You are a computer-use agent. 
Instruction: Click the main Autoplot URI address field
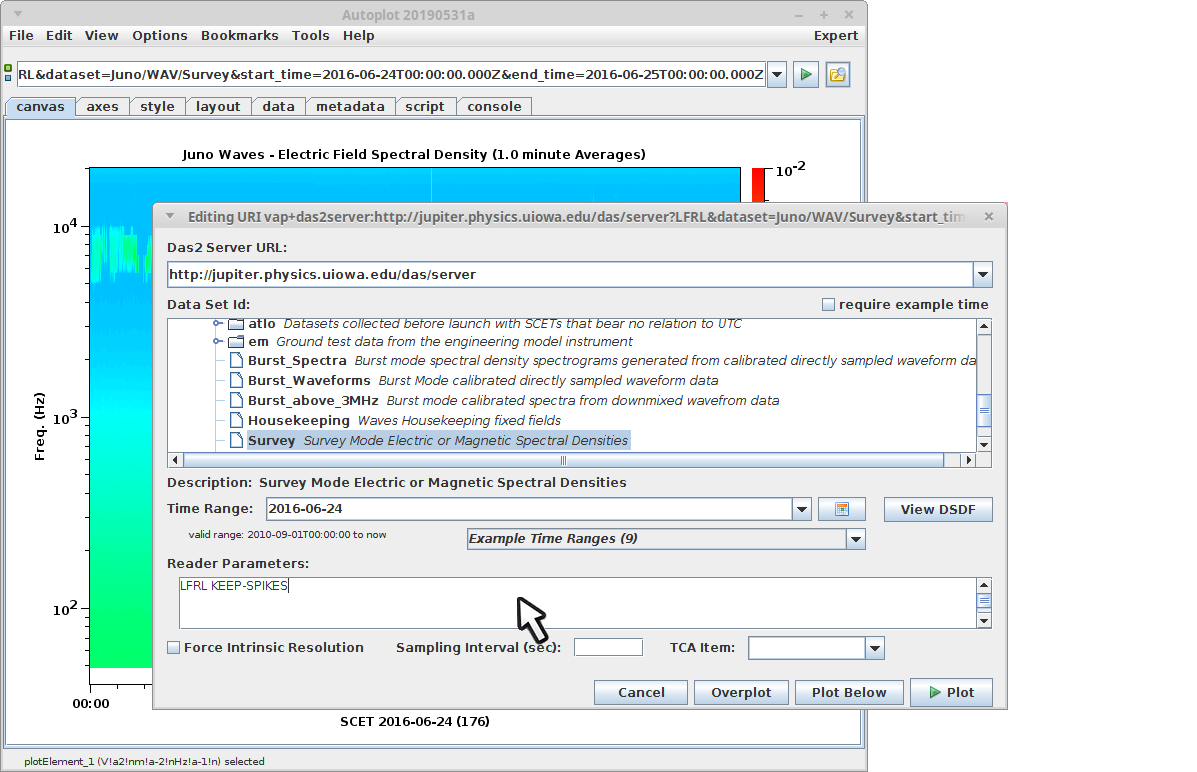pyautogui.click(x=391, y=75)
